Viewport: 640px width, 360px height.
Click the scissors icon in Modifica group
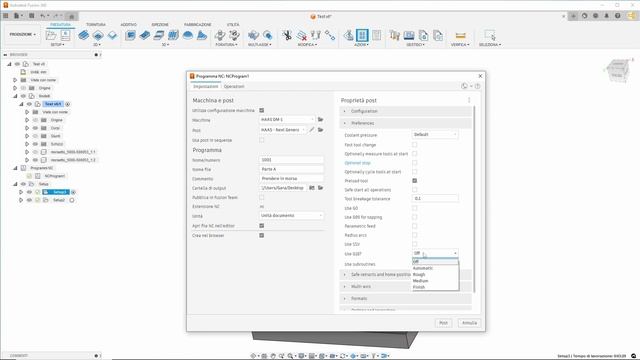tap(287, 36)
